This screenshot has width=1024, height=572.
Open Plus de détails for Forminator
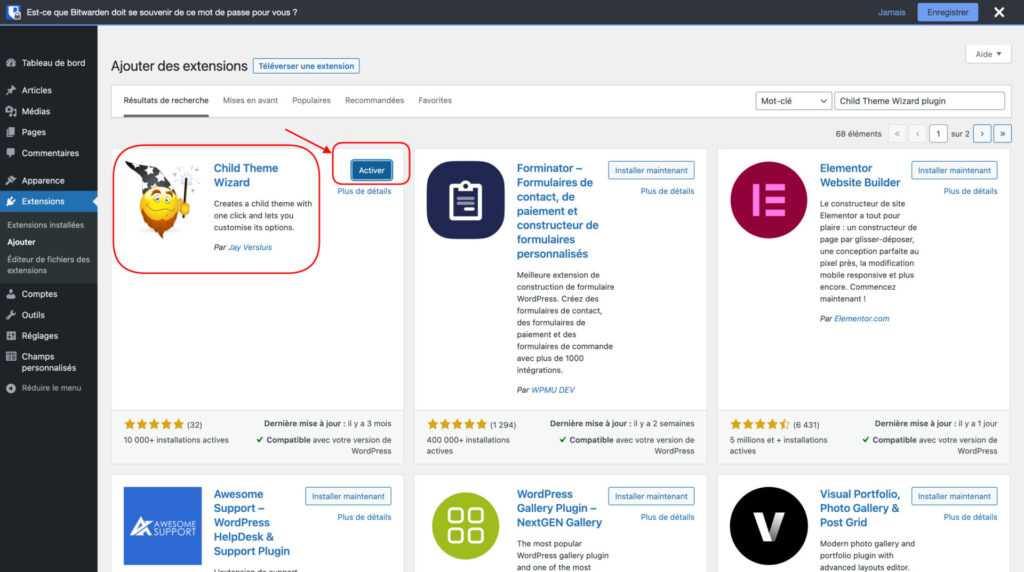point(667,191)
